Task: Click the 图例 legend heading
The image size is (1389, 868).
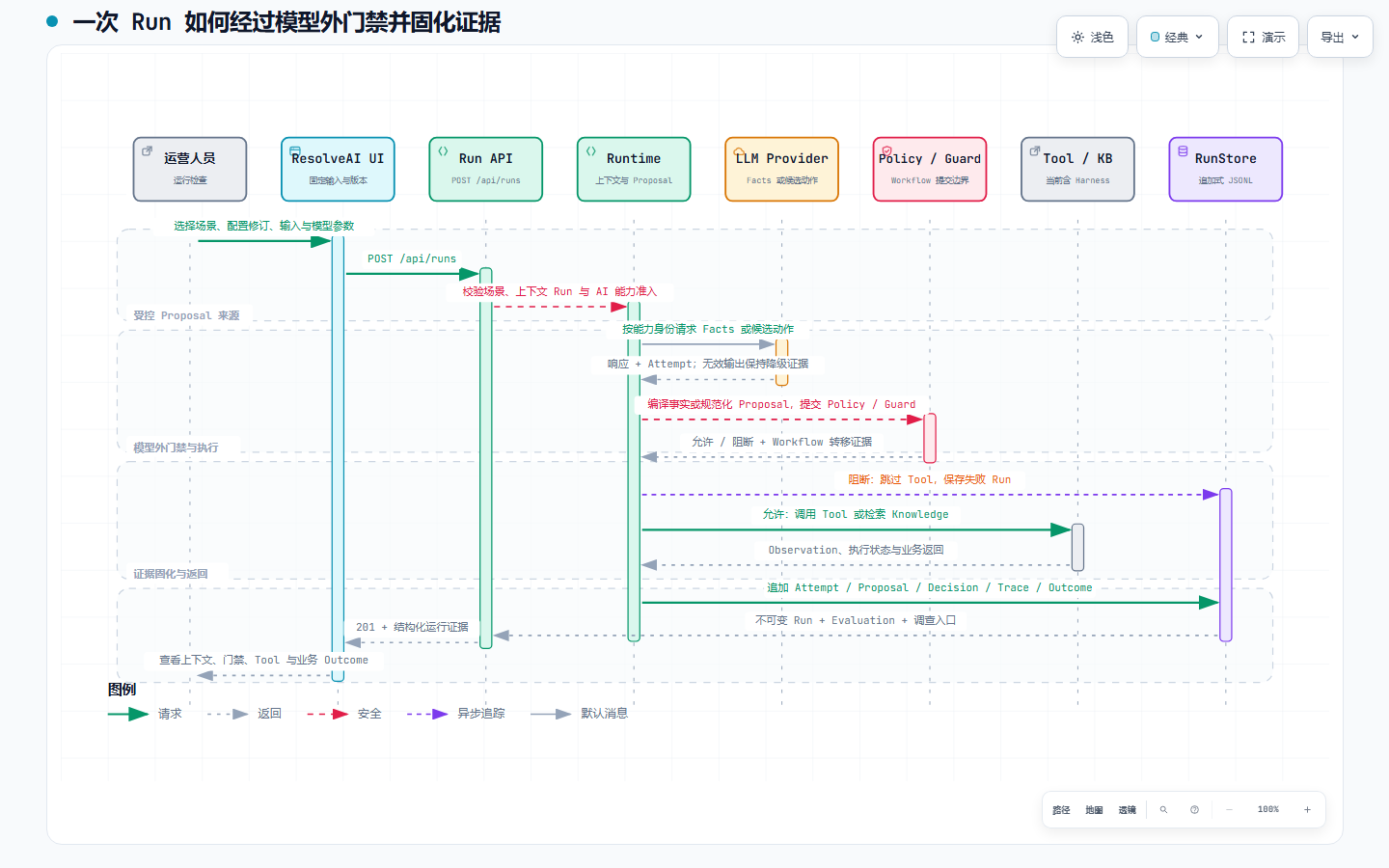Action: pos(122,689)
